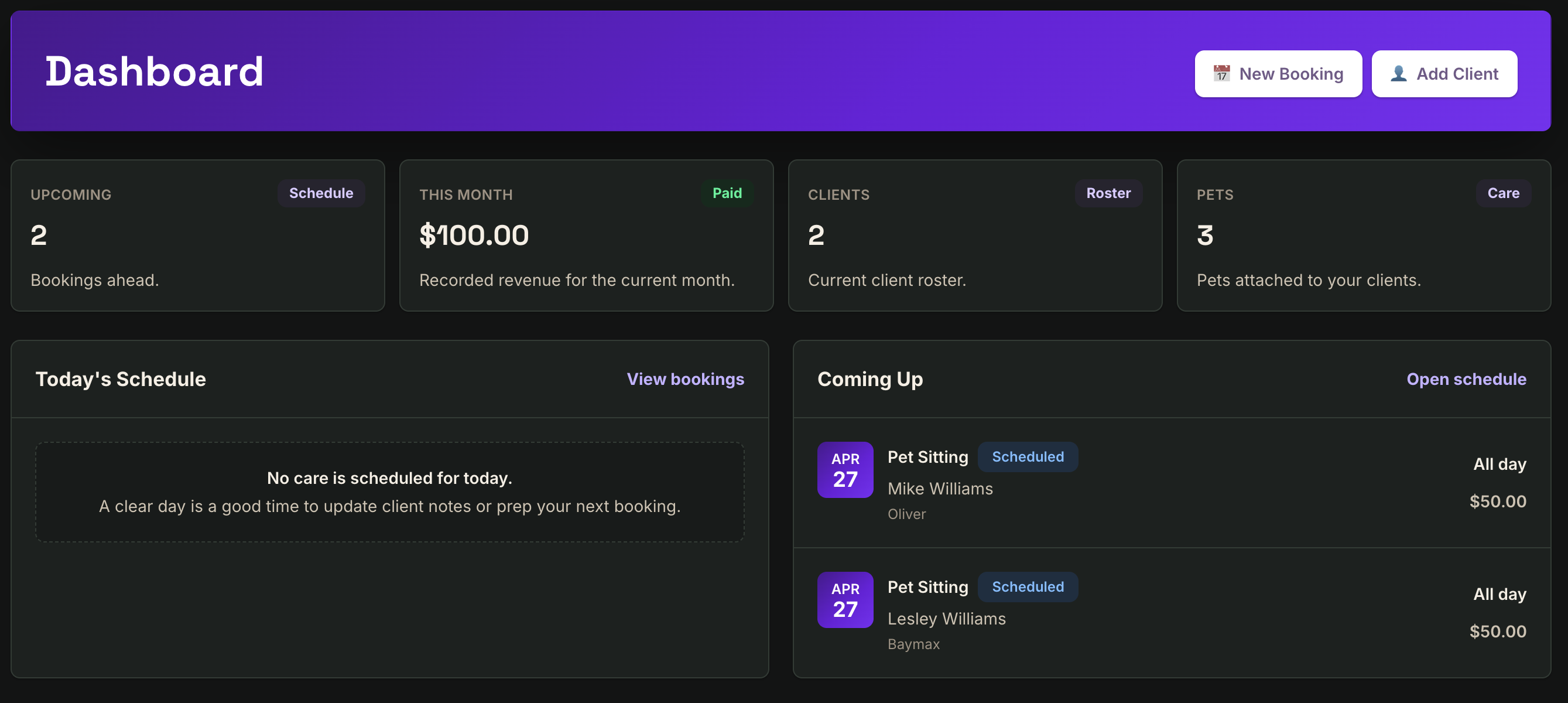The height and width of the screenshot is (703, 1568).
Task: Click the APR 27 date badge for Lesley Williams
Action: (x=845, y=599)
